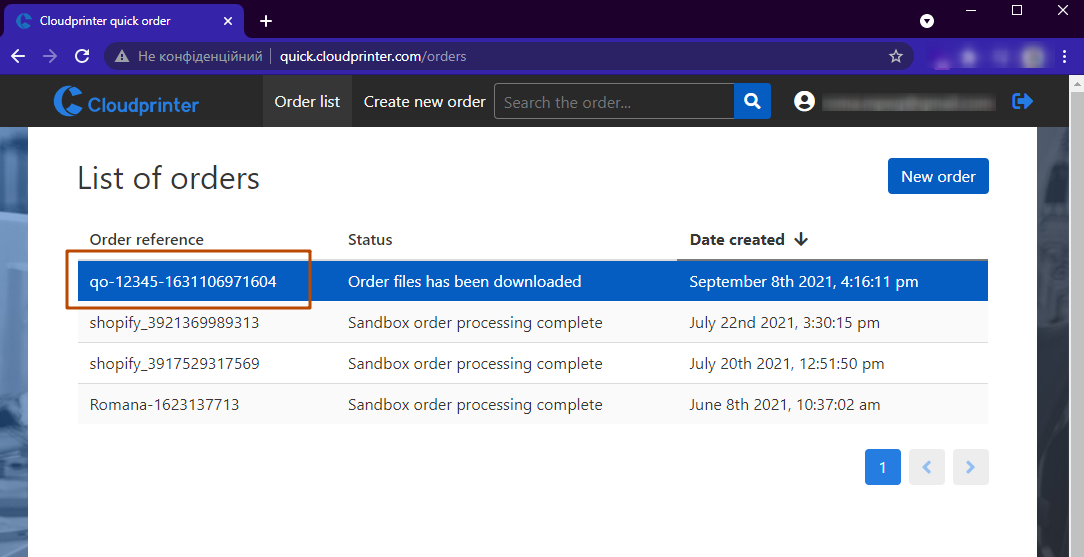Open the Chrome three-dot menu
Viewport: 1084px width, 557px height.
coord(1065,56)
